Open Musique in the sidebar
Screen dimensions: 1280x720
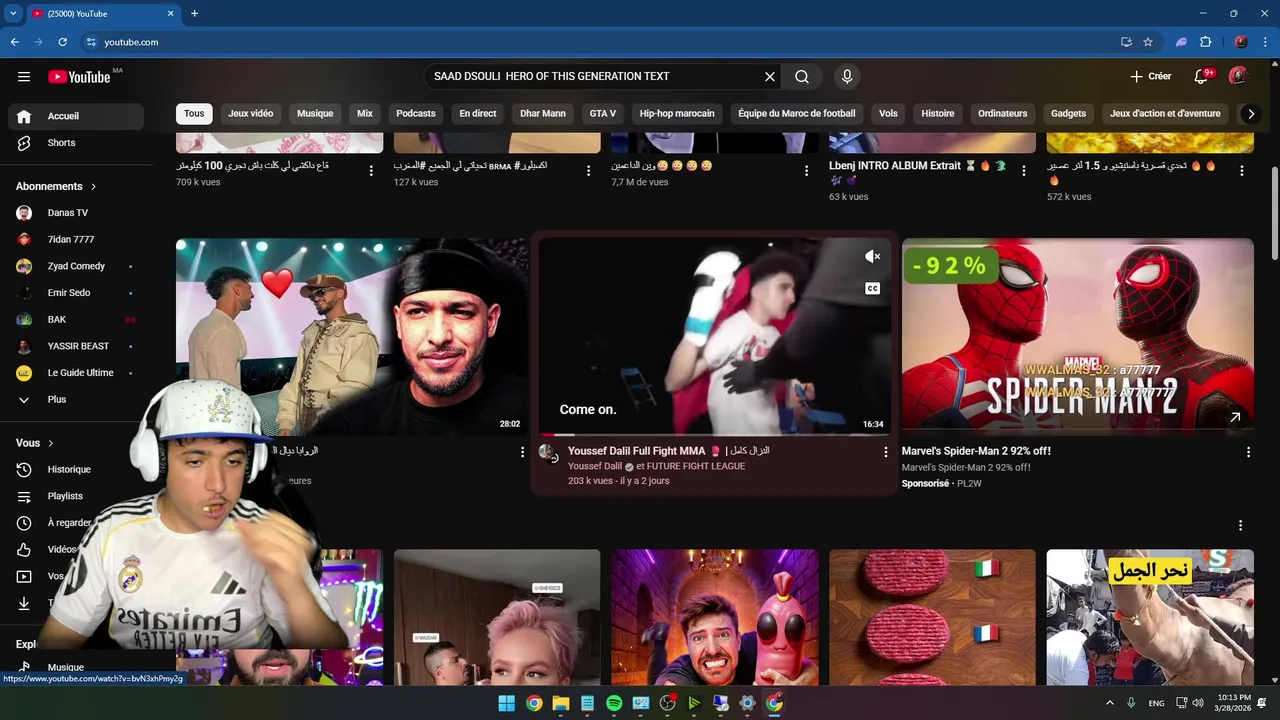click(76, 667)
